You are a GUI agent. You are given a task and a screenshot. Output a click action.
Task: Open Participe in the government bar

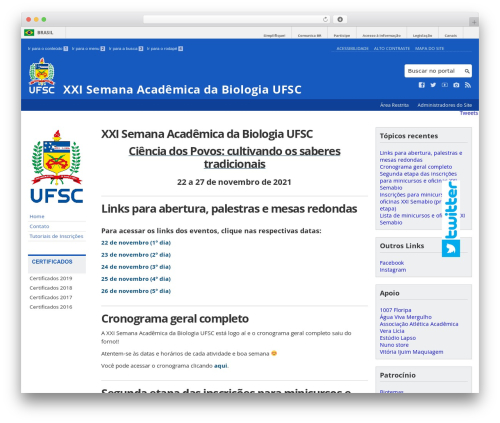coord(342,35)
